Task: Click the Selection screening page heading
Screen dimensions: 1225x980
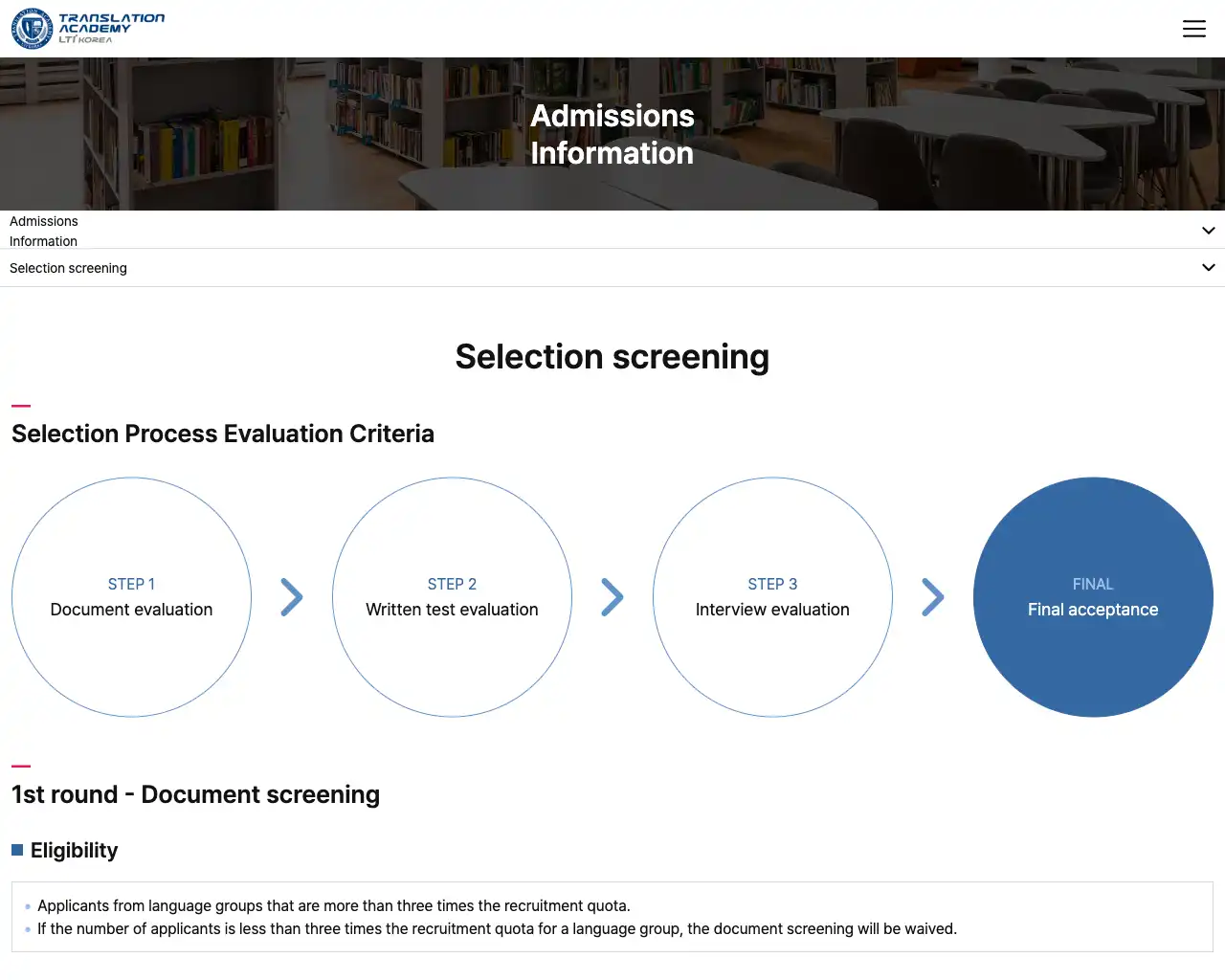Action: [x=612, y=357]
